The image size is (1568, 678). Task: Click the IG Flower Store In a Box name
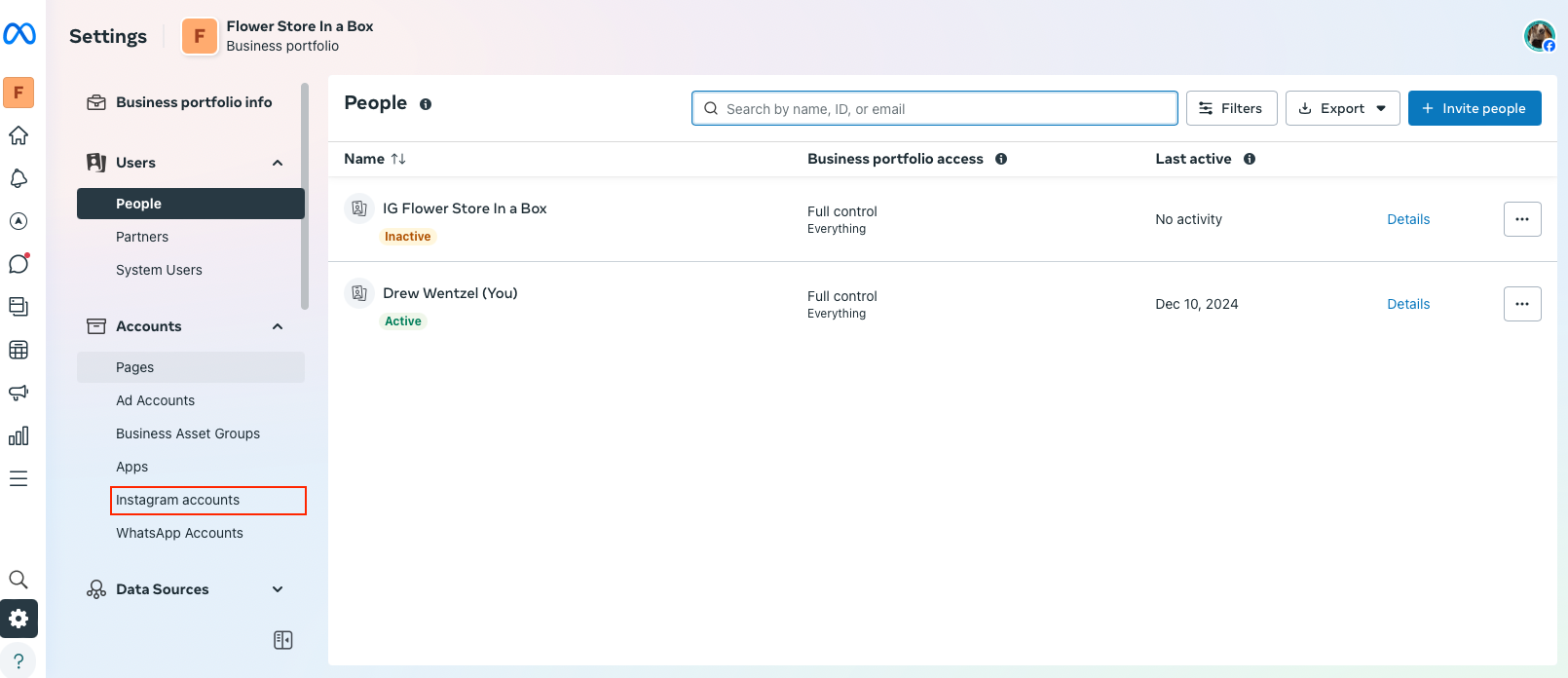click(x=465, y=208)
